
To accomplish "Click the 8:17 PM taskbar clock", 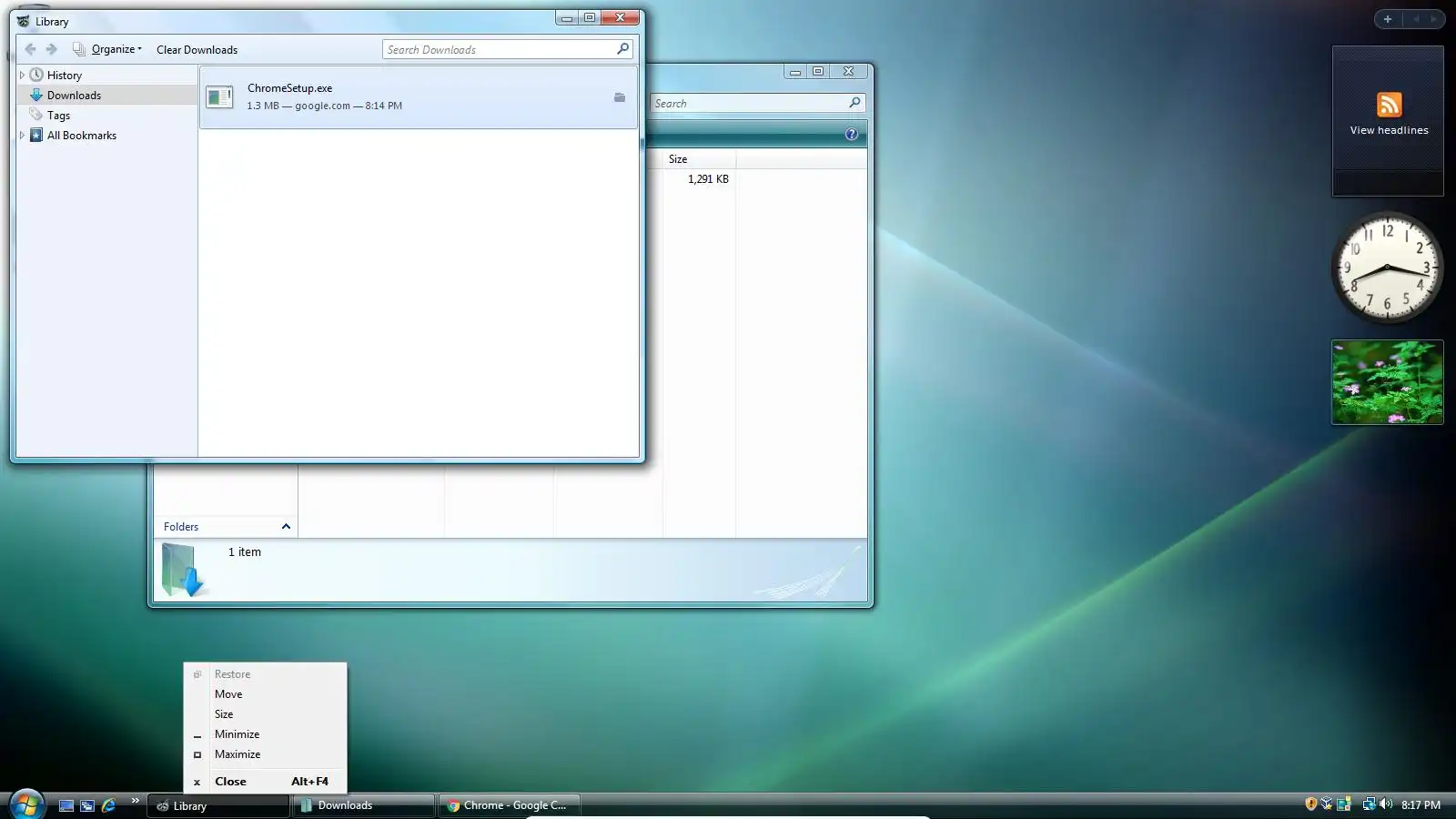I will (1421, 805).
